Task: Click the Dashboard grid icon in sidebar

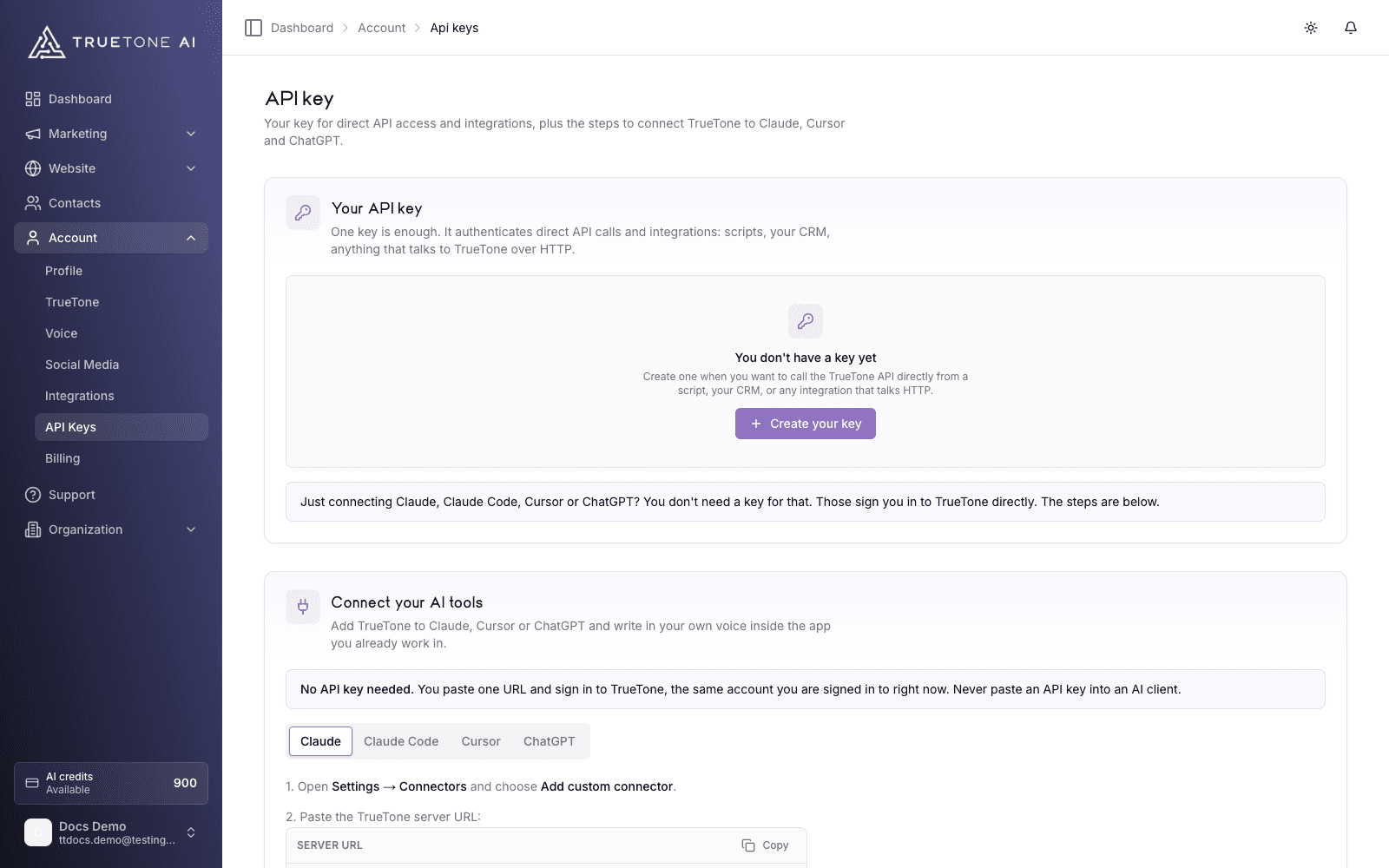Action: pyautogui.click(x=33, y=99)
